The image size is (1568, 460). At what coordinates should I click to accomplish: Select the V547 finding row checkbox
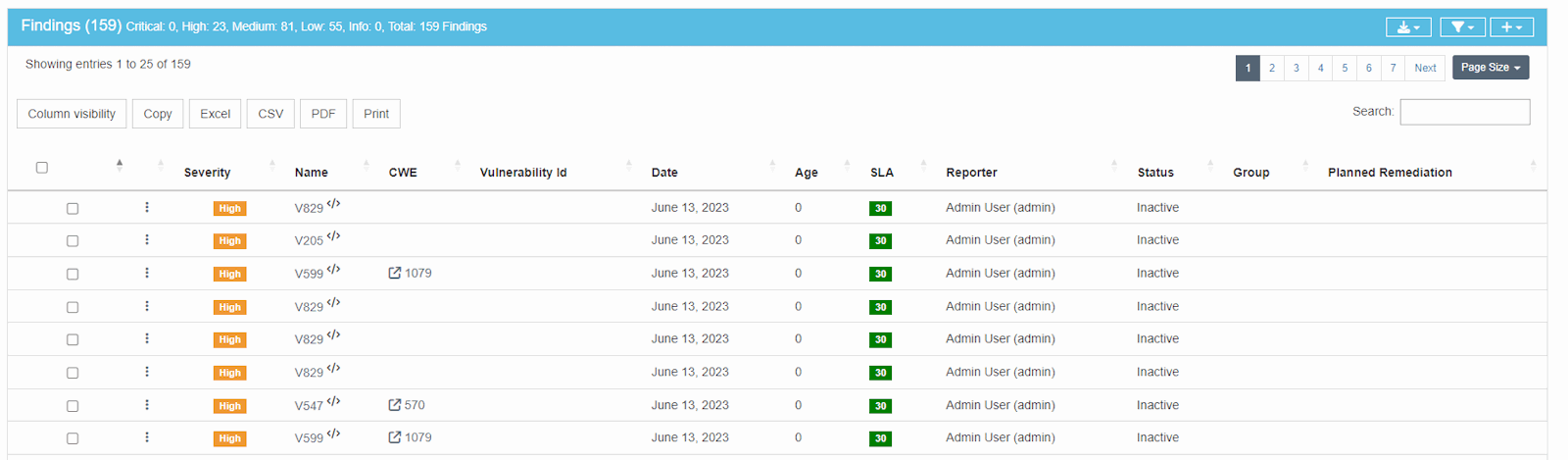pos(73,406)
